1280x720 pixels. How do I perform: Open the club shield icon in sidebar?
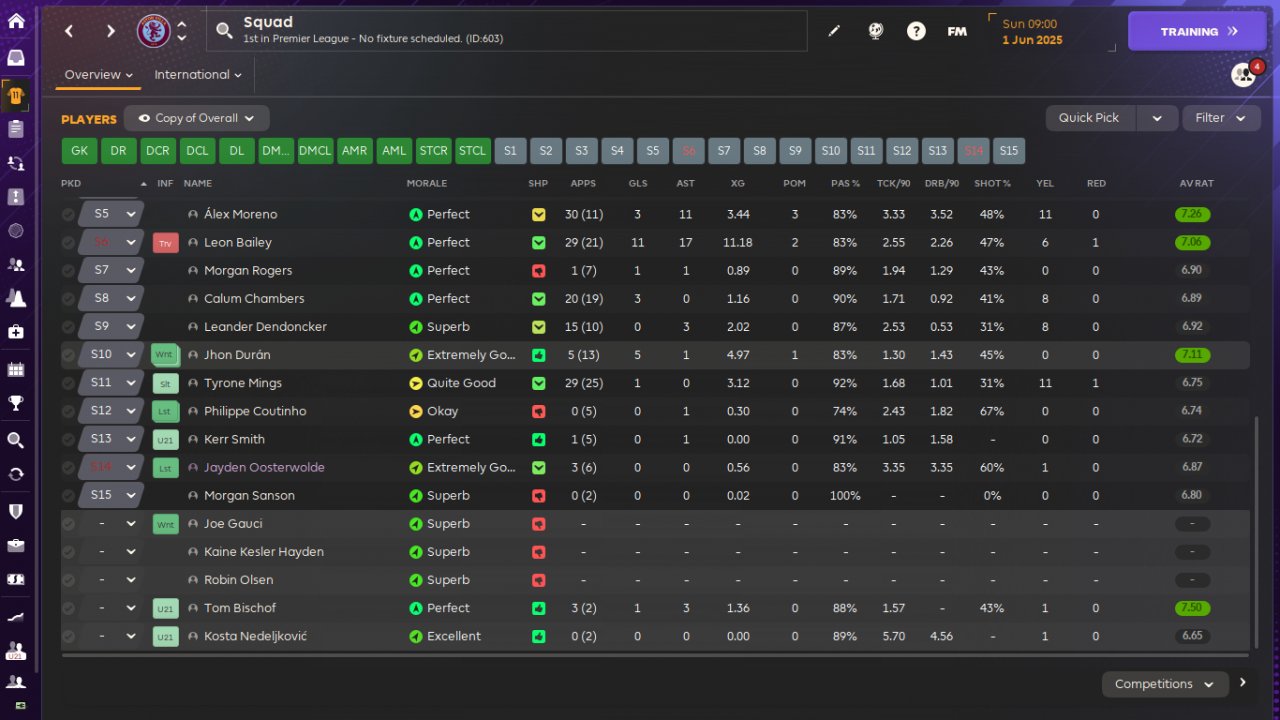(16, 511)
